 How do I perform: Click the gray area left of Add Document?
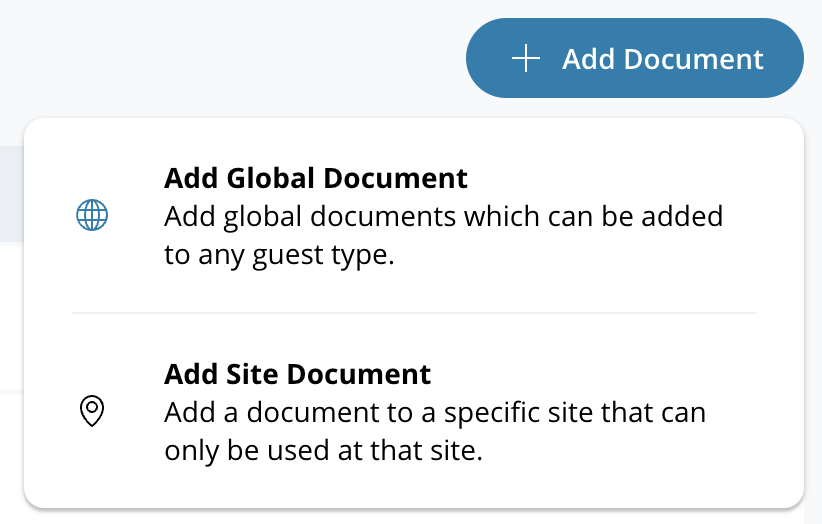(230, 59)
